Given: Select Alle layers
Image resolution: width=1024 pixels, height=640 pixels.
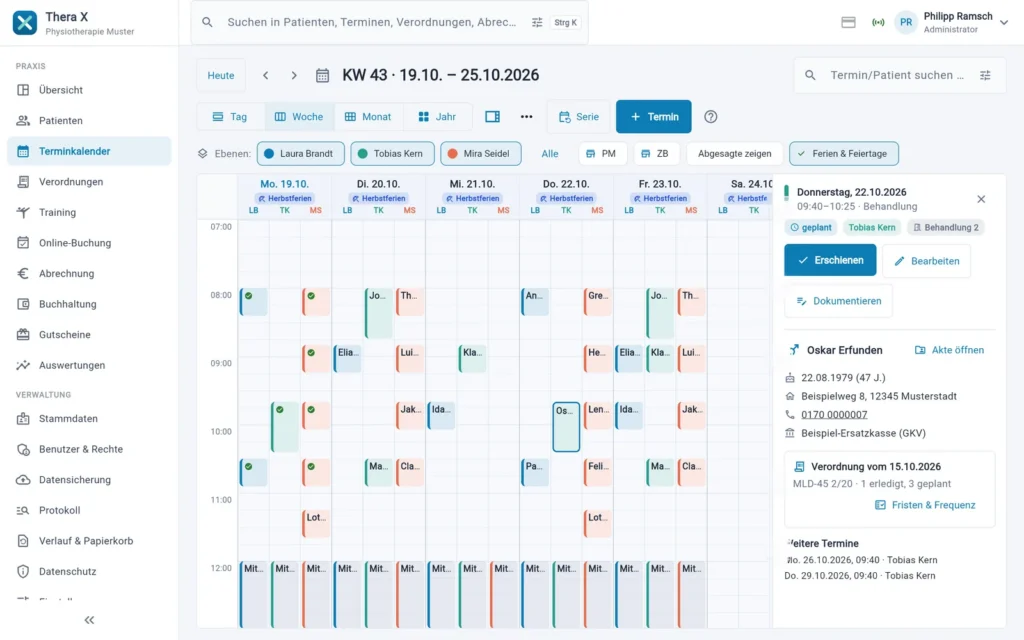Looking at the screenshot, I should (x=550, y=153).
